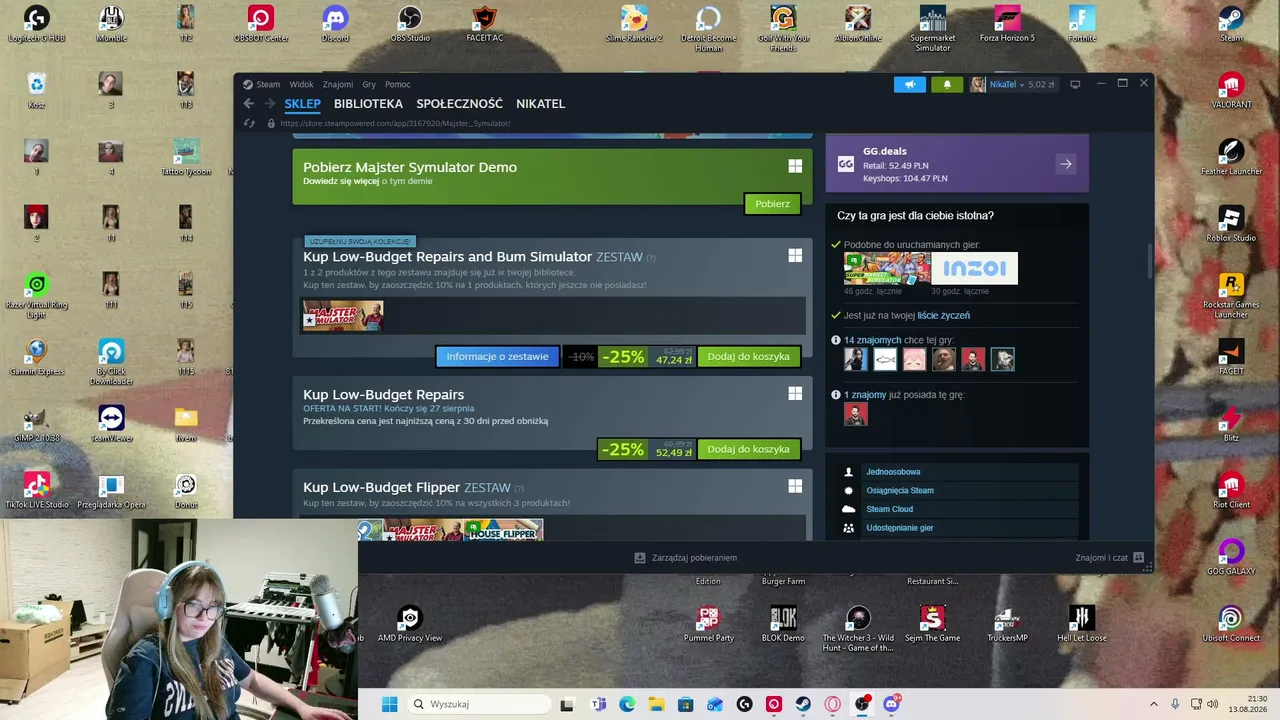1280x720 pixels.
Task: Click the Wyszukaj taskbar search box
Action: coord(478,704)
